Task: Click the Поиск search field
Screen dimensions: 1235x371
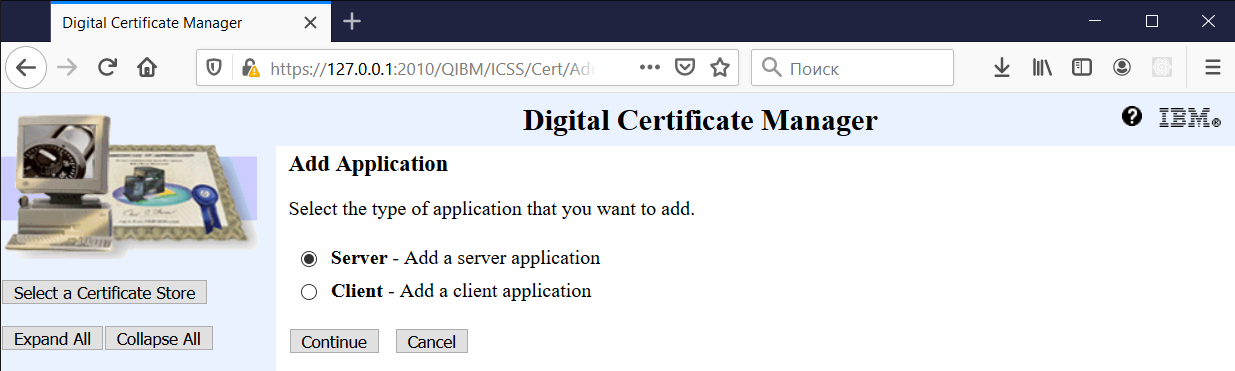Action: click(852, 68)
